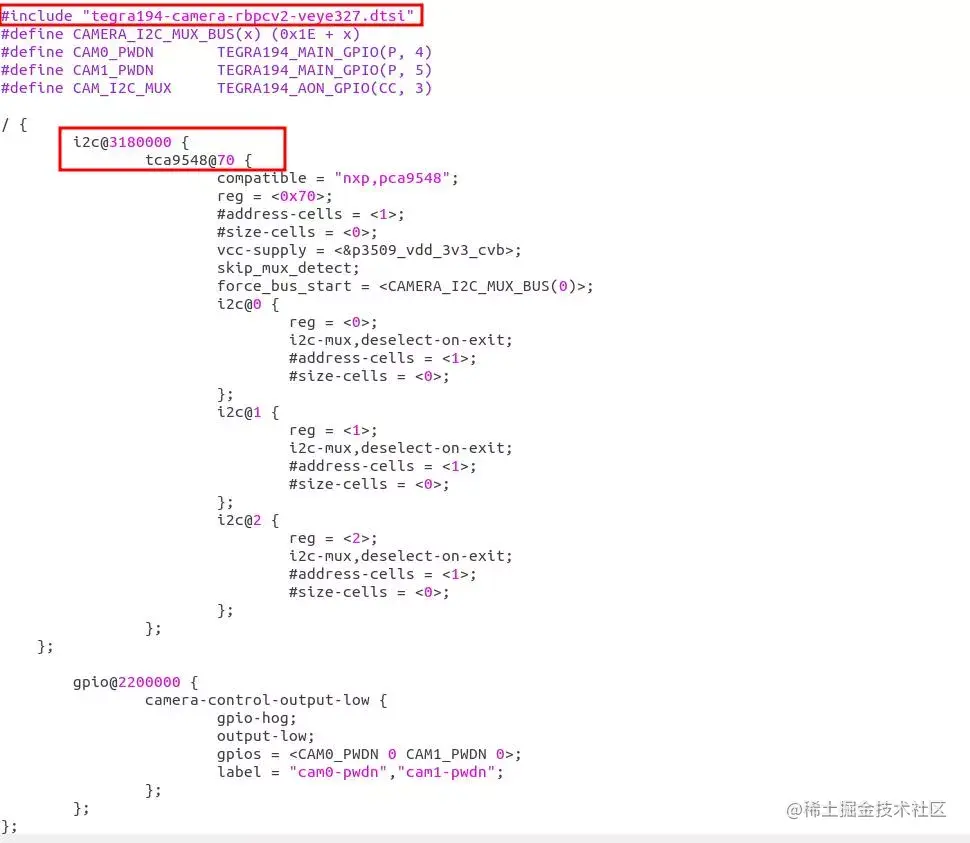Click the reg = <0x70> line
This screenshot has height=843, width=970.
(x=274, y=196)
